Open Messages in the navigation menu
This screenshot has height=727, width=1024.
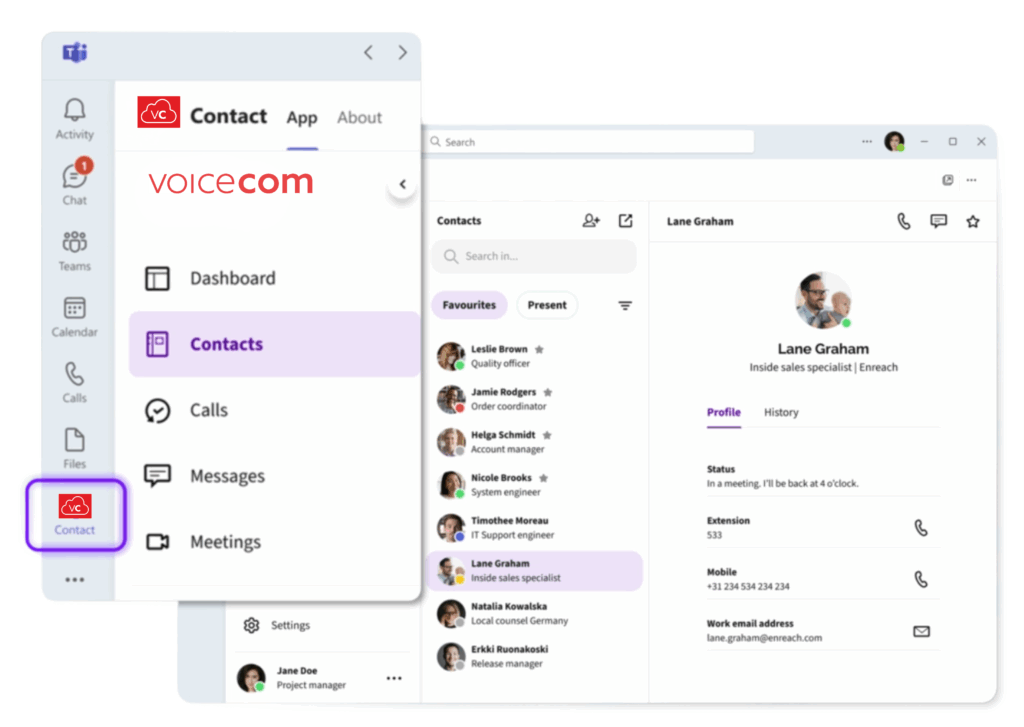274,476
